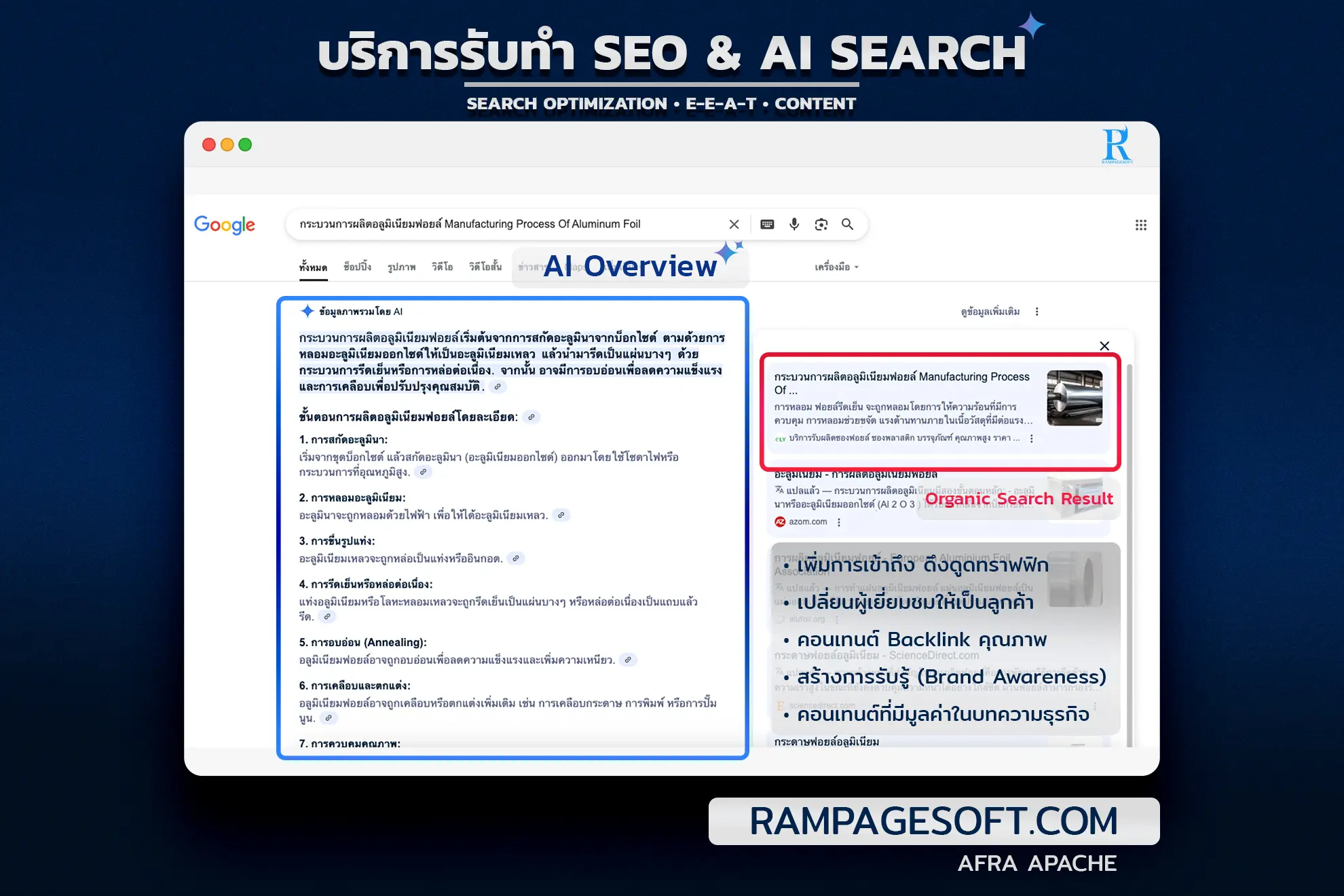Click the ดูข้อมูลเพิ่มเติม link
Screen dimensions: 1344x896
[990, 312]
